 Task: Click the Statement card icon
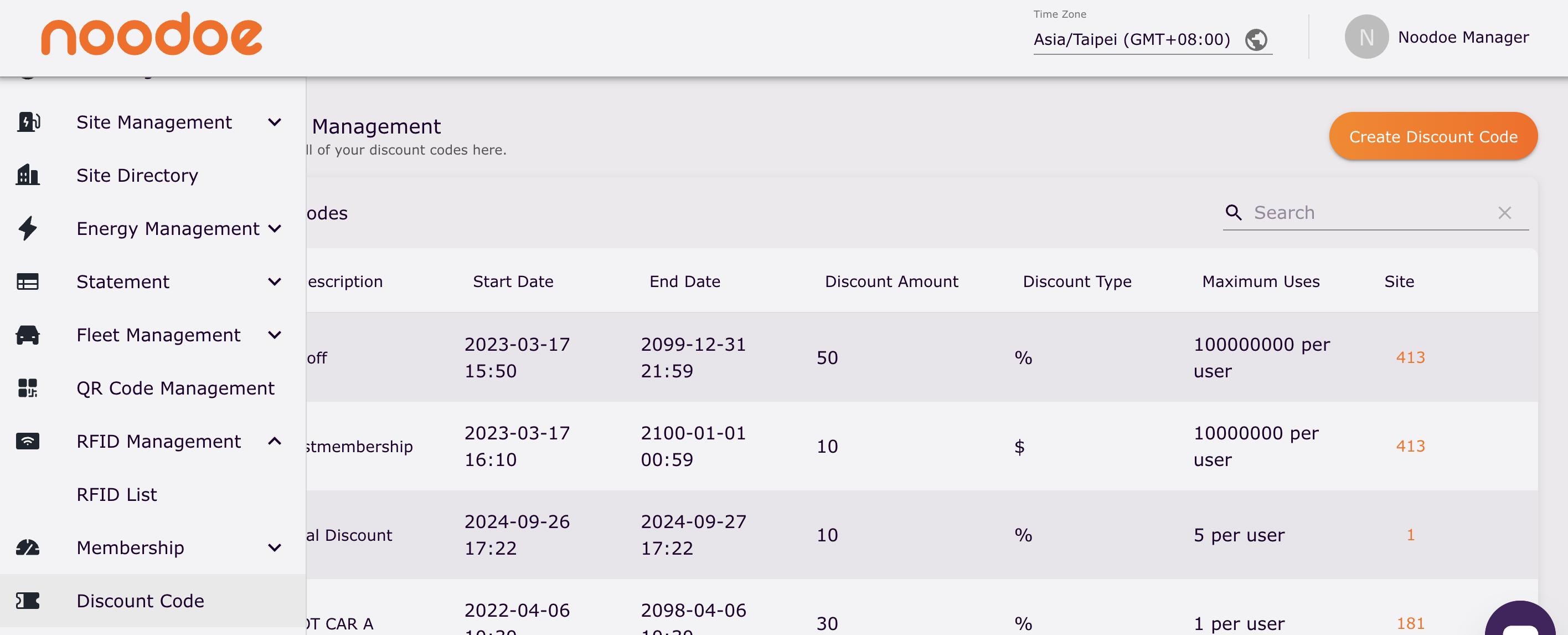click(27, 281)
